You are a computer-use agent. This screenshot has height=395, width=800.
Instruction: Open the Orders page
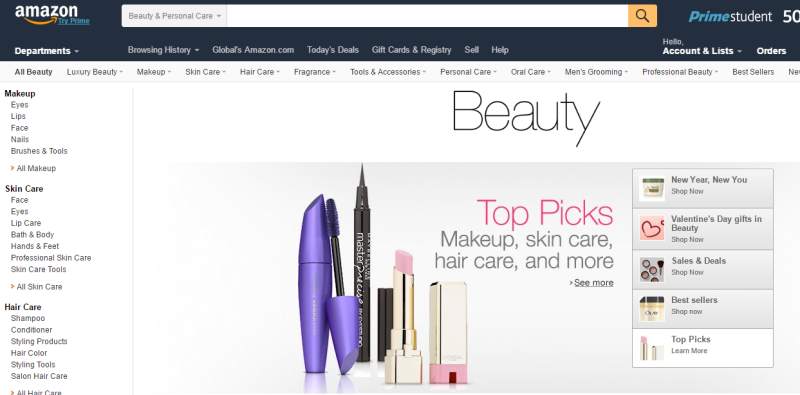[771, 51]
